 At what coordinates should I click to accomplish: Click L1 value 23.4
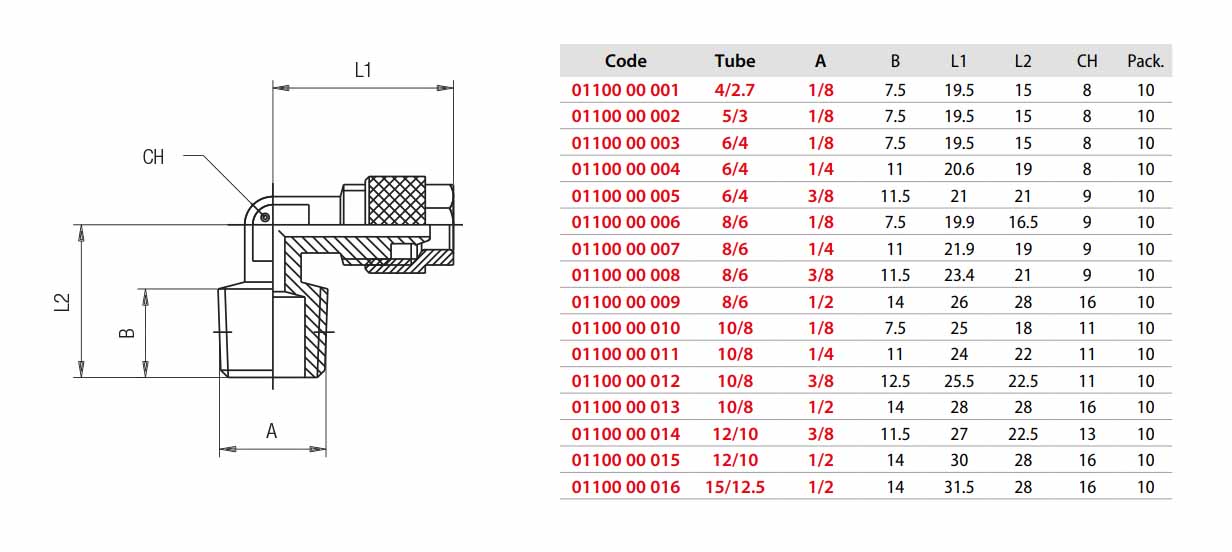[x=959, y=275]
